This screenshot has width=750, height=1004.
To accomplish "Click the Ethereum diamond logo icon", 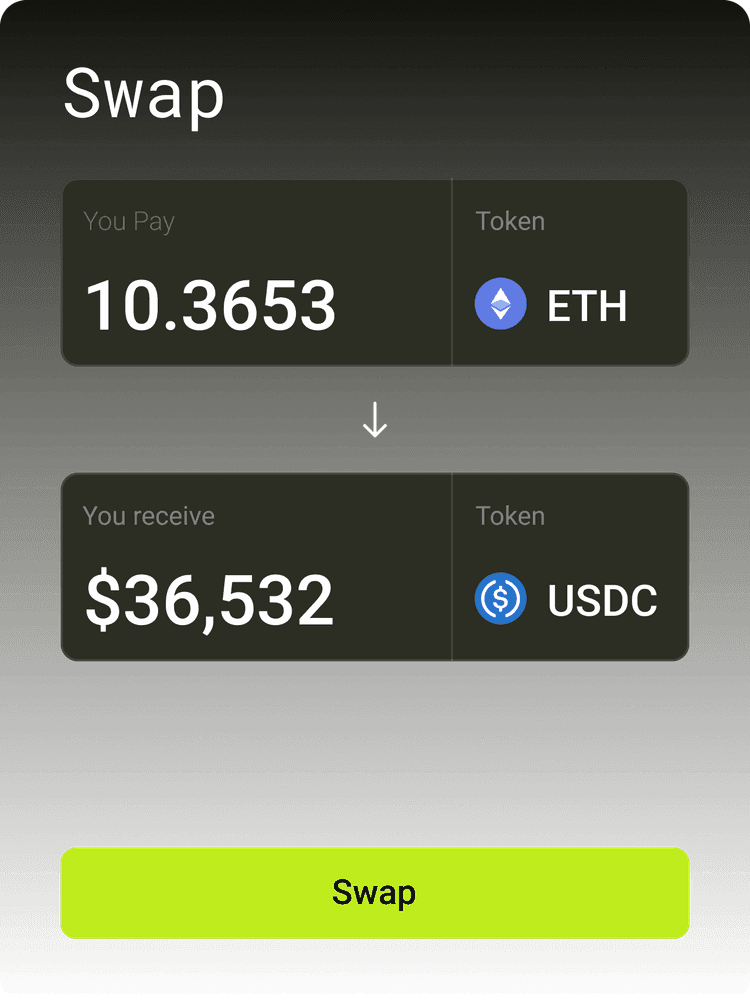I will point(500,304).
